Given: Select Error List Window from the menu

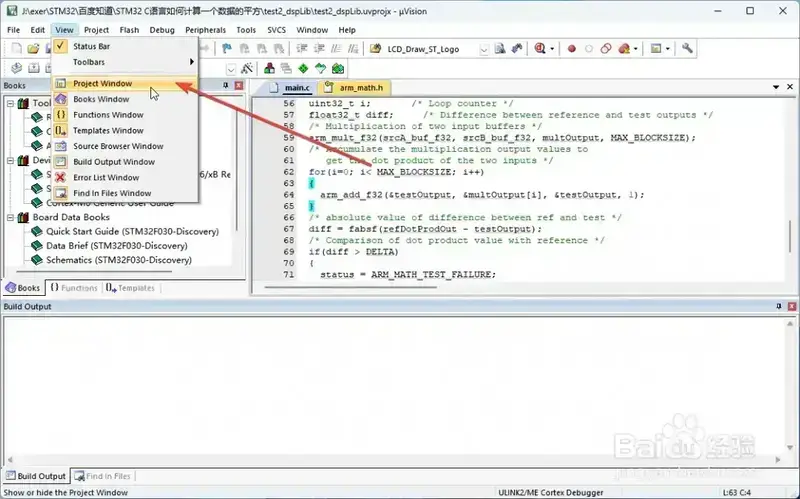Looking at the screenshot, I should 106,177.
